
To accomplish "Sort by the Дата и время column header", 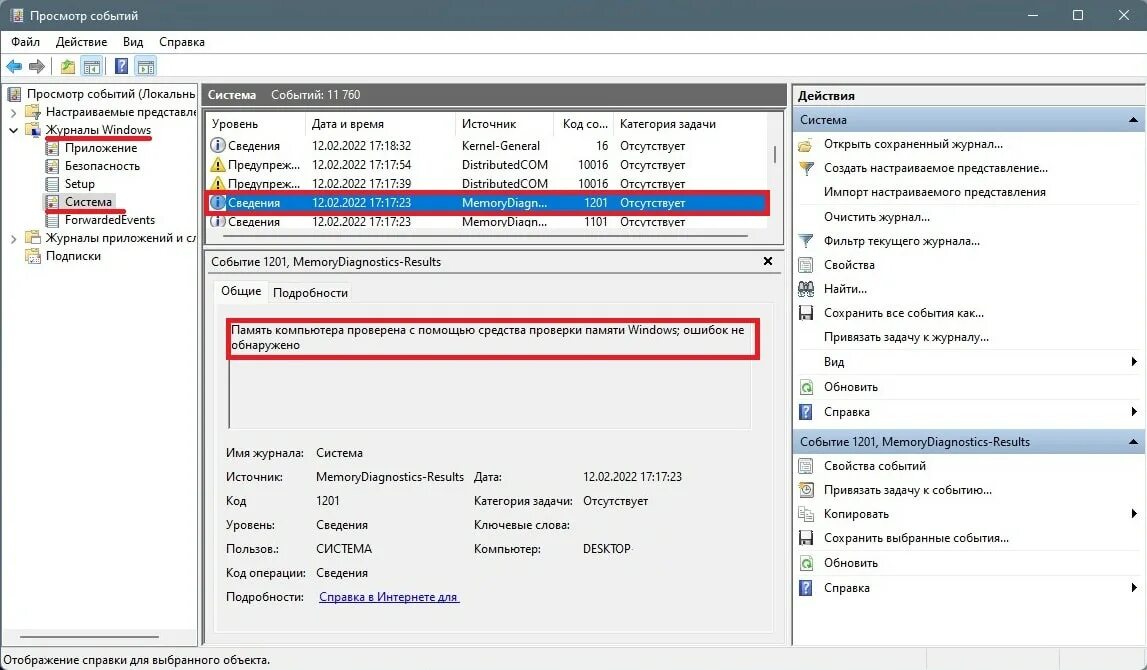I will tap(380, 124).
